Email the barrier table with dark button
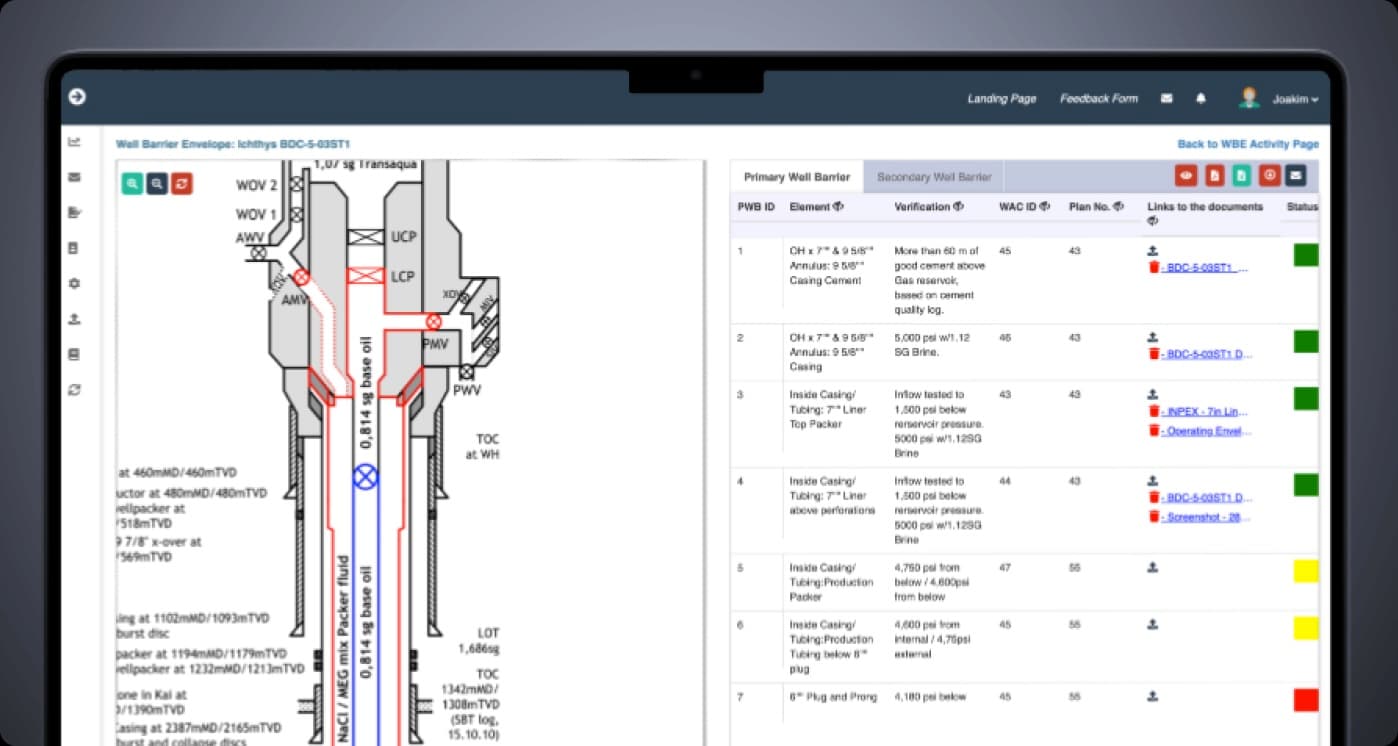This screenshot has width=1398, height=746. [x=1296, y=176]
